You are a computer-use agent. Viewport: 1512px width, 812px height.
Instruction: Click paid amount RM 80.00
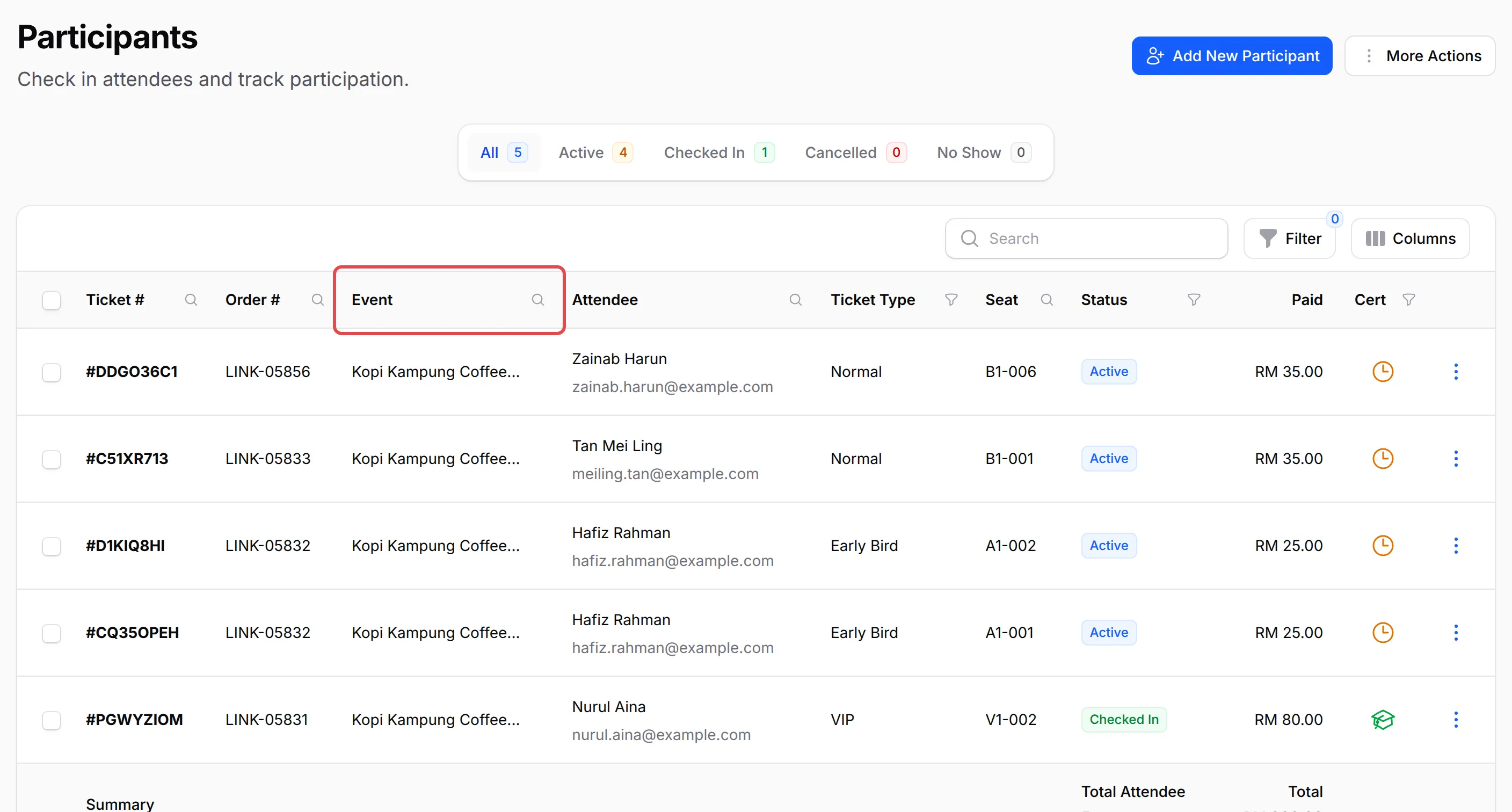[x=1289, y=719]
